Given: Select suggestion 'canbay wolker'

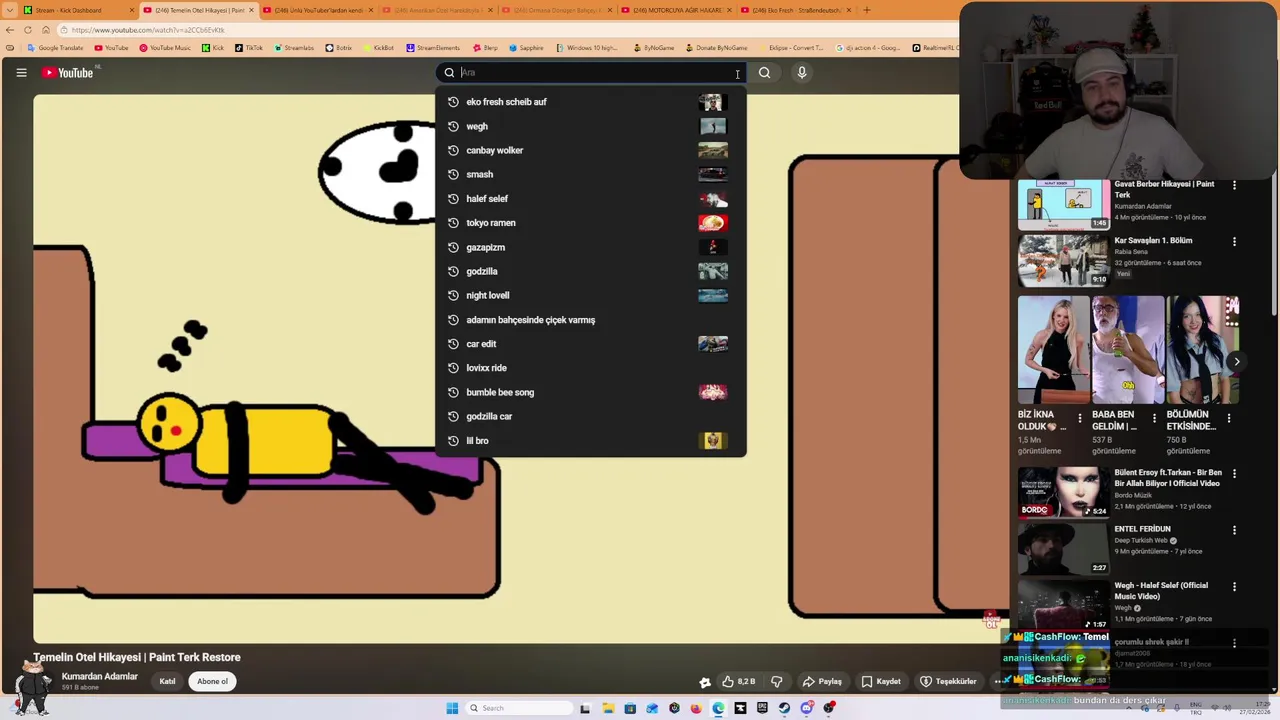Looking at the screenshot, I should (x=590, y=150).
